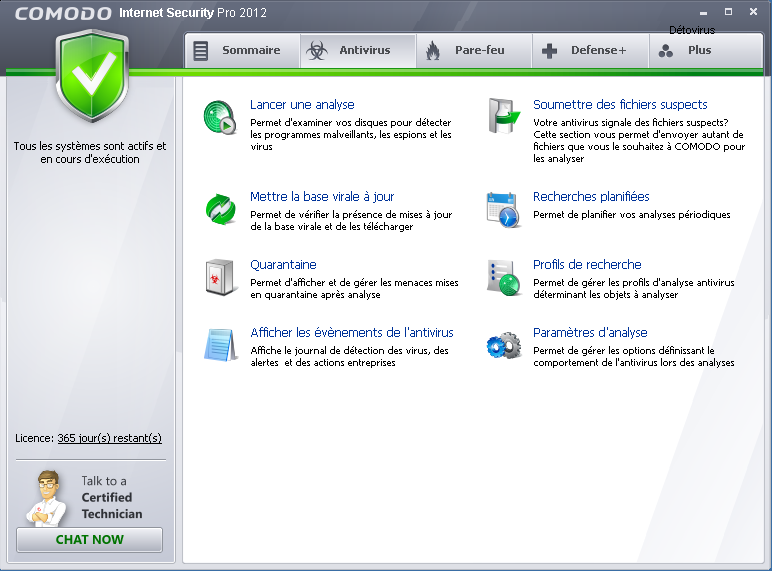This screenshot has width=772, height=571.
Task: Open Afficher les évènements de l'antivirus
Action: coord(352,332)
